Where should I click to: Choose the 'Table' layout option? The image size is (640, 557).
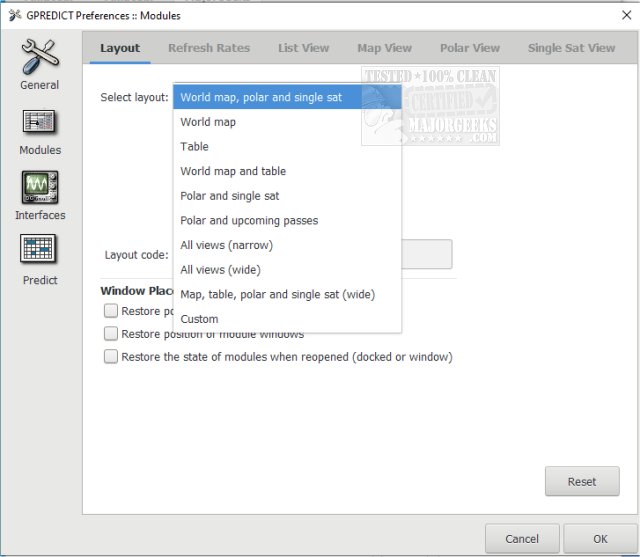tap(287, 146)
